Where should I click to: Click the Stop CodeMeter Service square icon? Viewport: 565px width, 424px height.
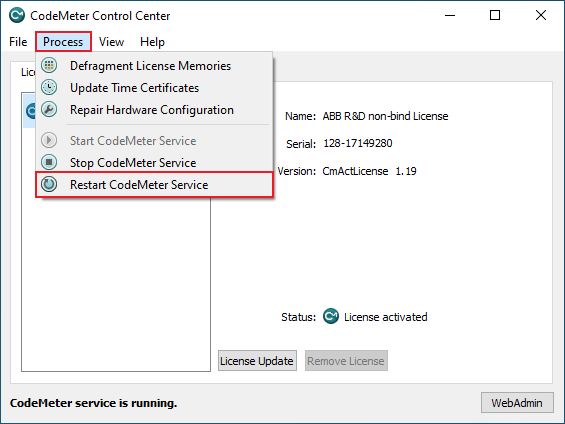[49, 162]
